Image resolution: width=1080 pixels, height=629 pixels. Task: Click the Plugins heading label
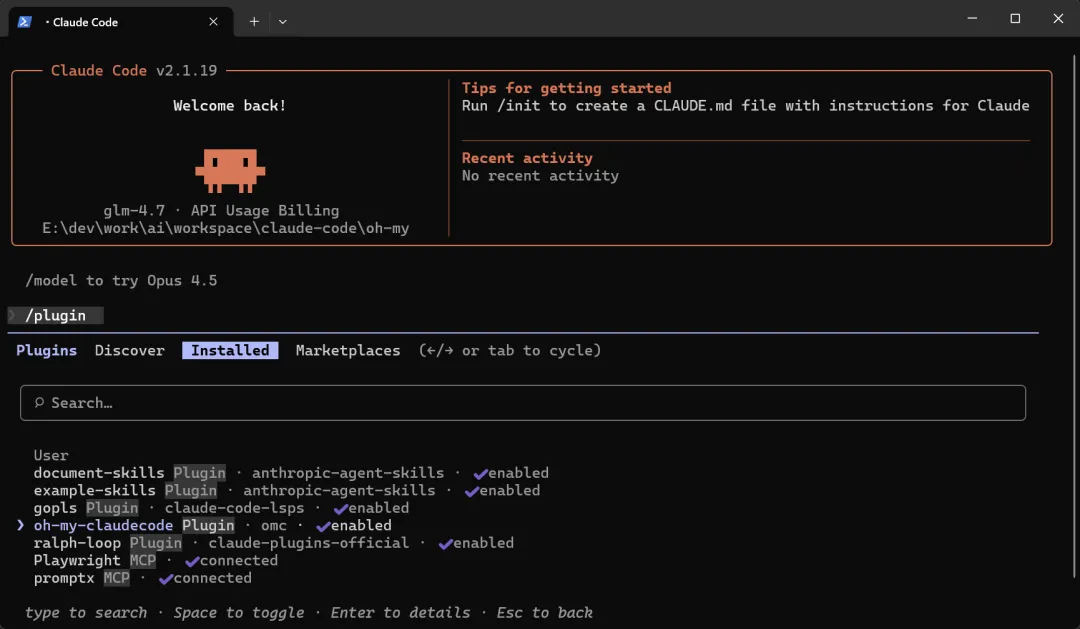(x=47, y=350)
